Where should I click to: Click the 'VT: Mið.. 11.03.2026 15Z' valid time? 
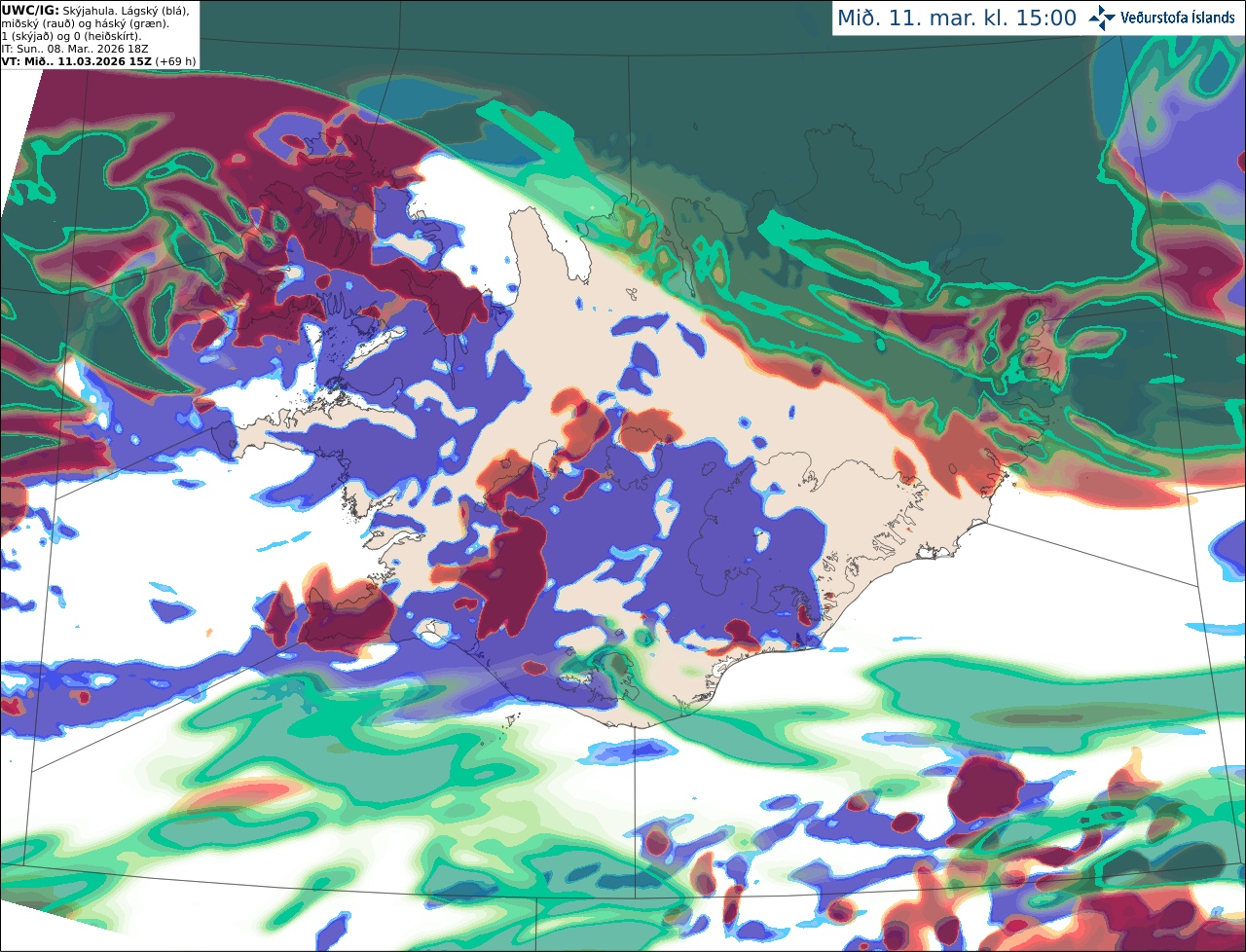point(76,61)
